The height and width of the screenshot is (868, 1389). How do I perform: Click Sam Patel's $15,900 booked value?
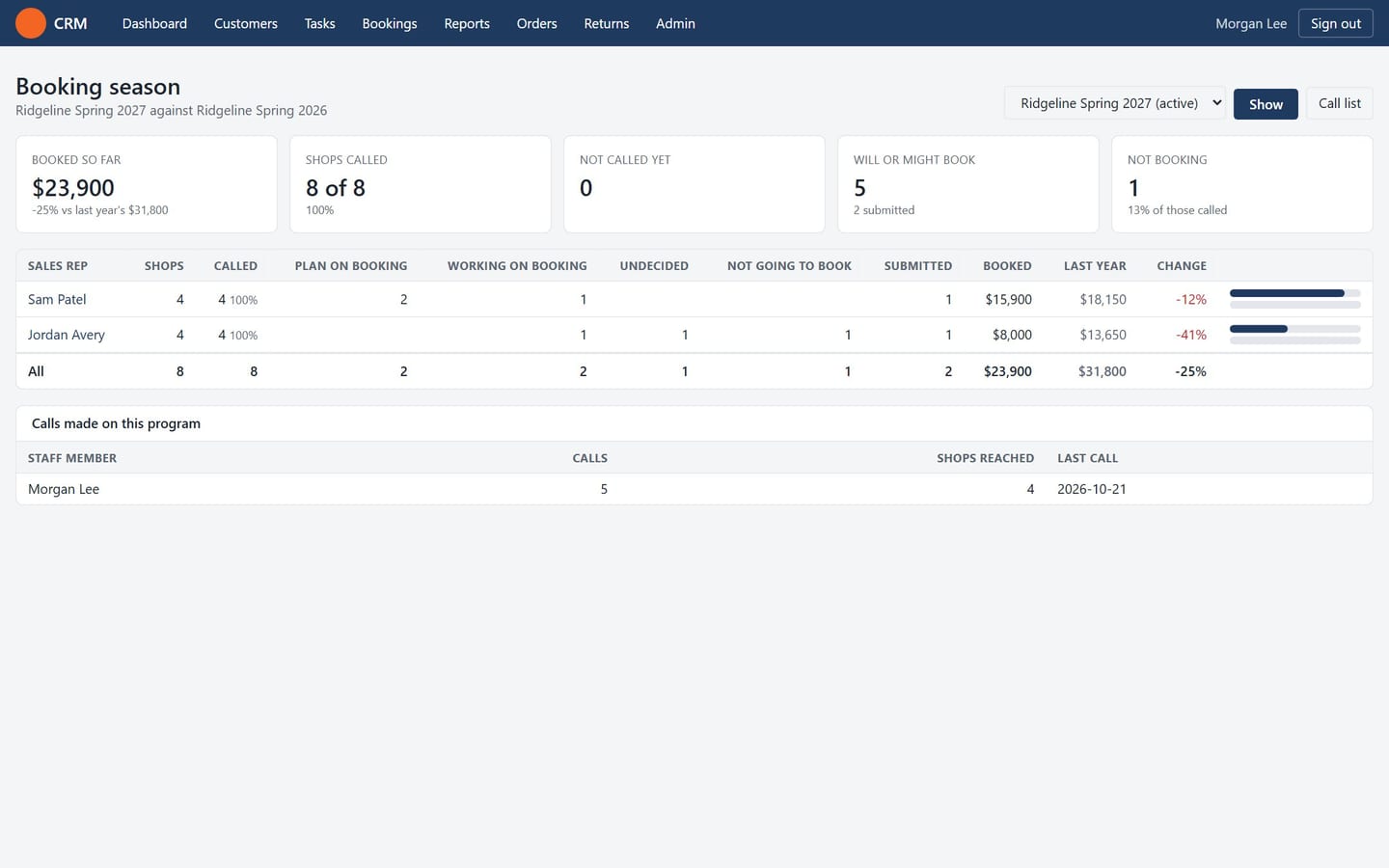(x=1008, y=299)
